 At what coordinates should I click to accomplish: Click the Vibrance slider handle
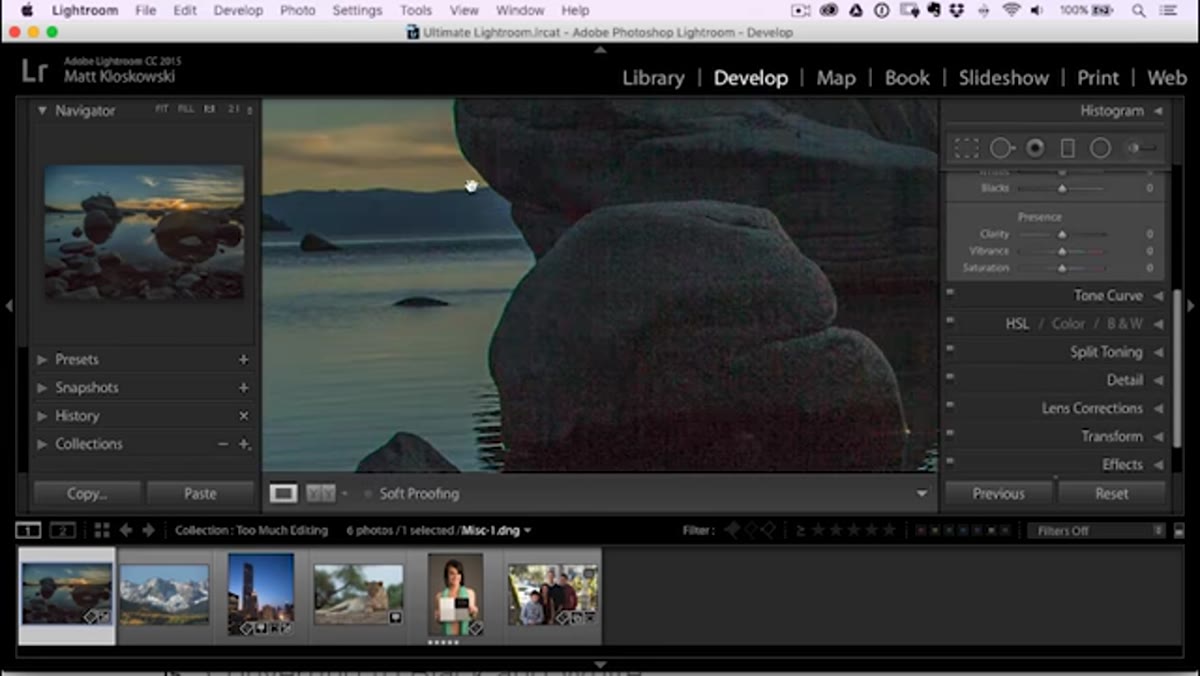(1062, 251)
